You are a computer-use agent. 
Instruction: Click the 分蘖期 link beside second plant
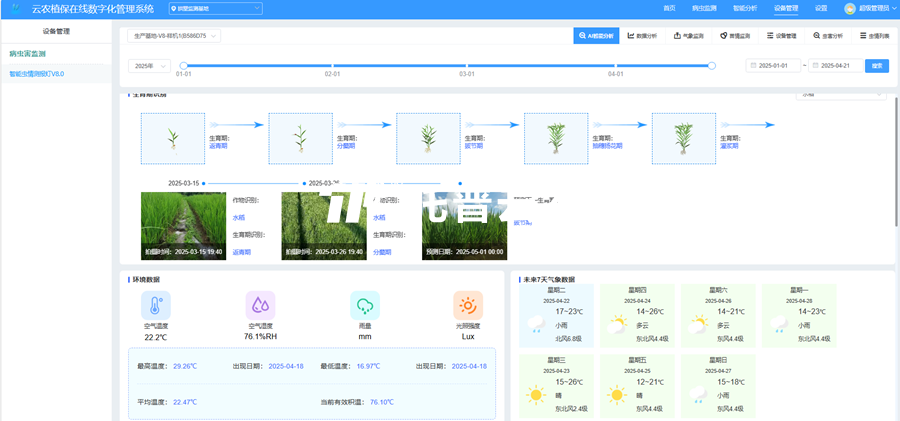pyautogui.click(x=346, y=146)
